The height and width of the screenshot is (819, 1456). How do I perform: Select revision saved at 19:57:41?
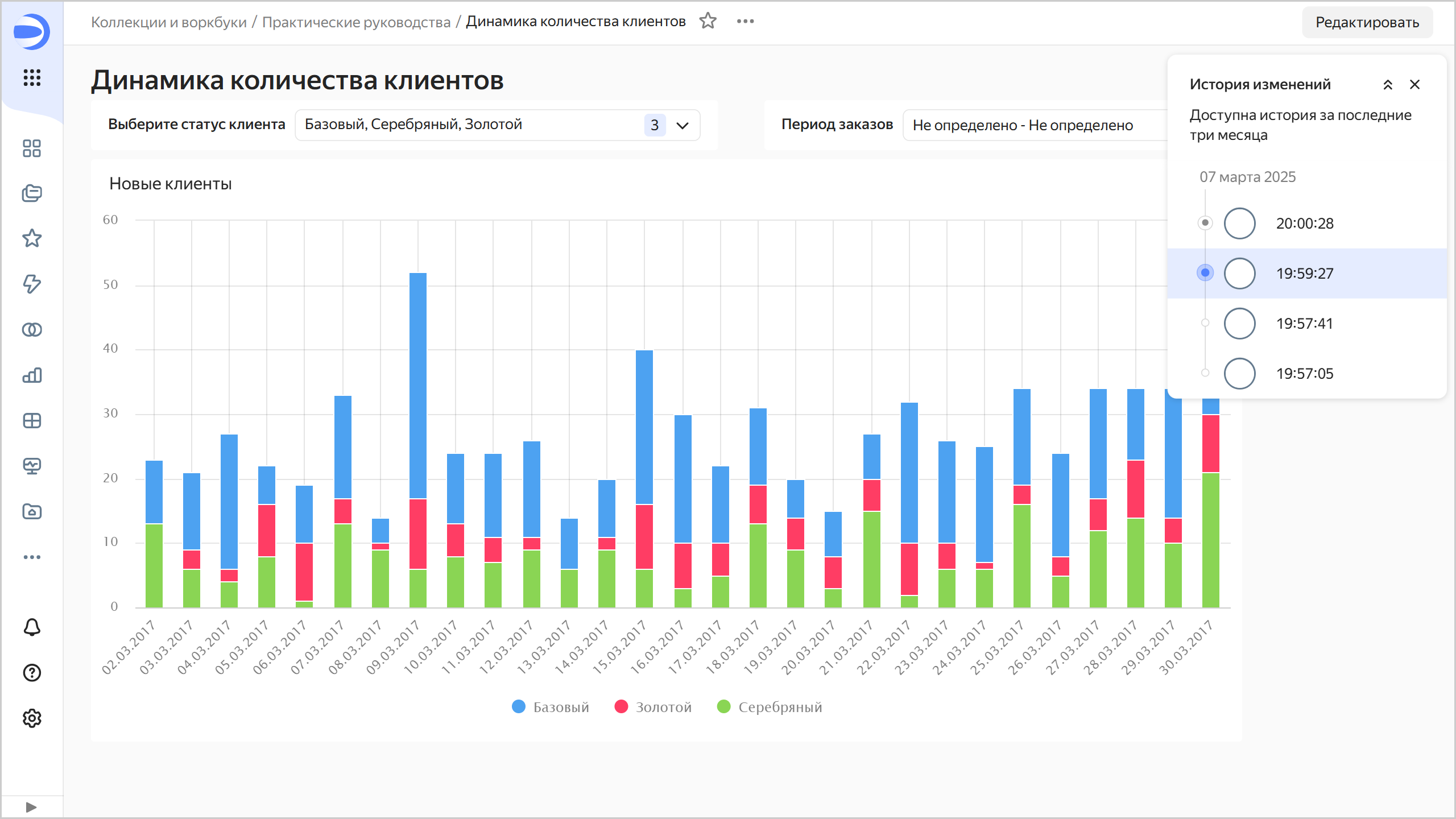pyautogui.click(x=1304, y=324)
